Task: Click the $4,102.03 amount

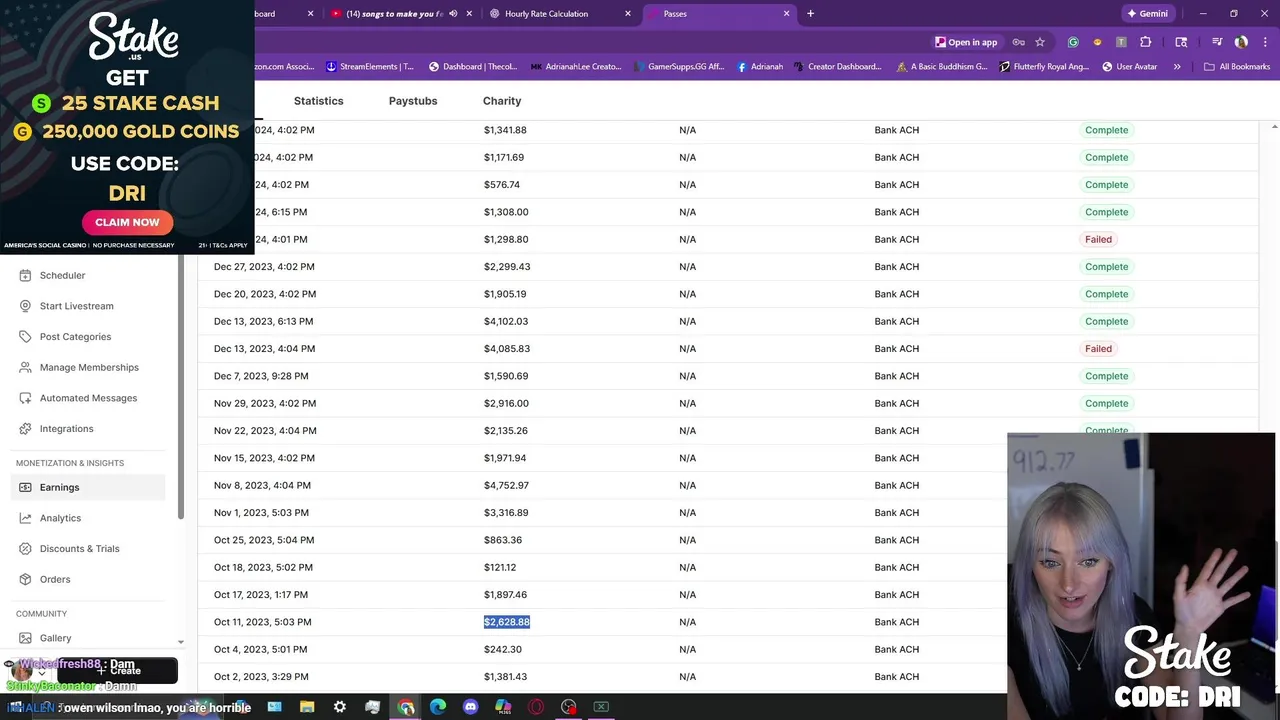Action: [x=506, y=321]
